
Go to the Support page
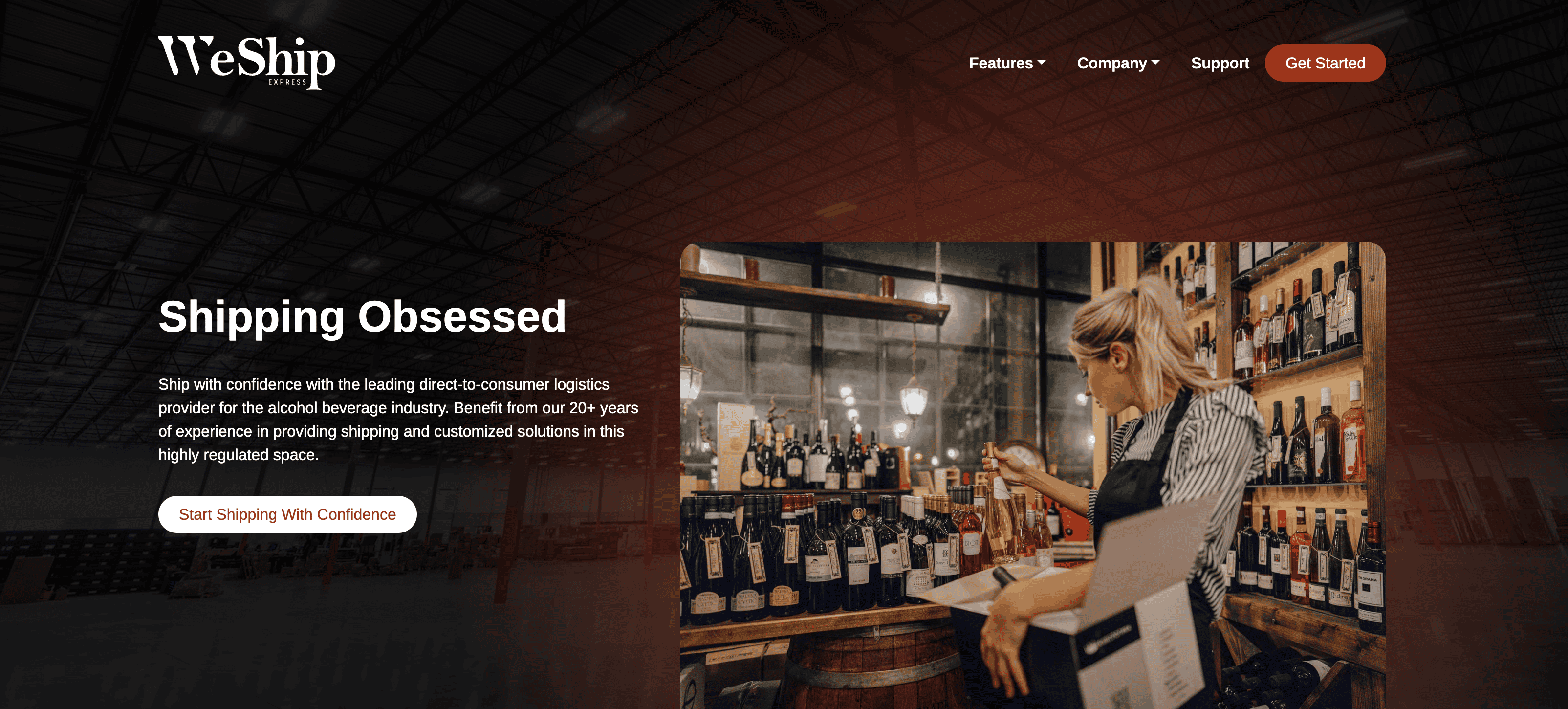coord(1220,63)
